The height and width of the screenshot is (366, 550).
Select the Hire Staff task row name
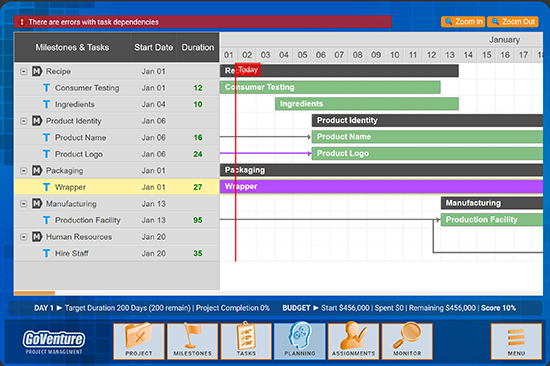point(72,253)
